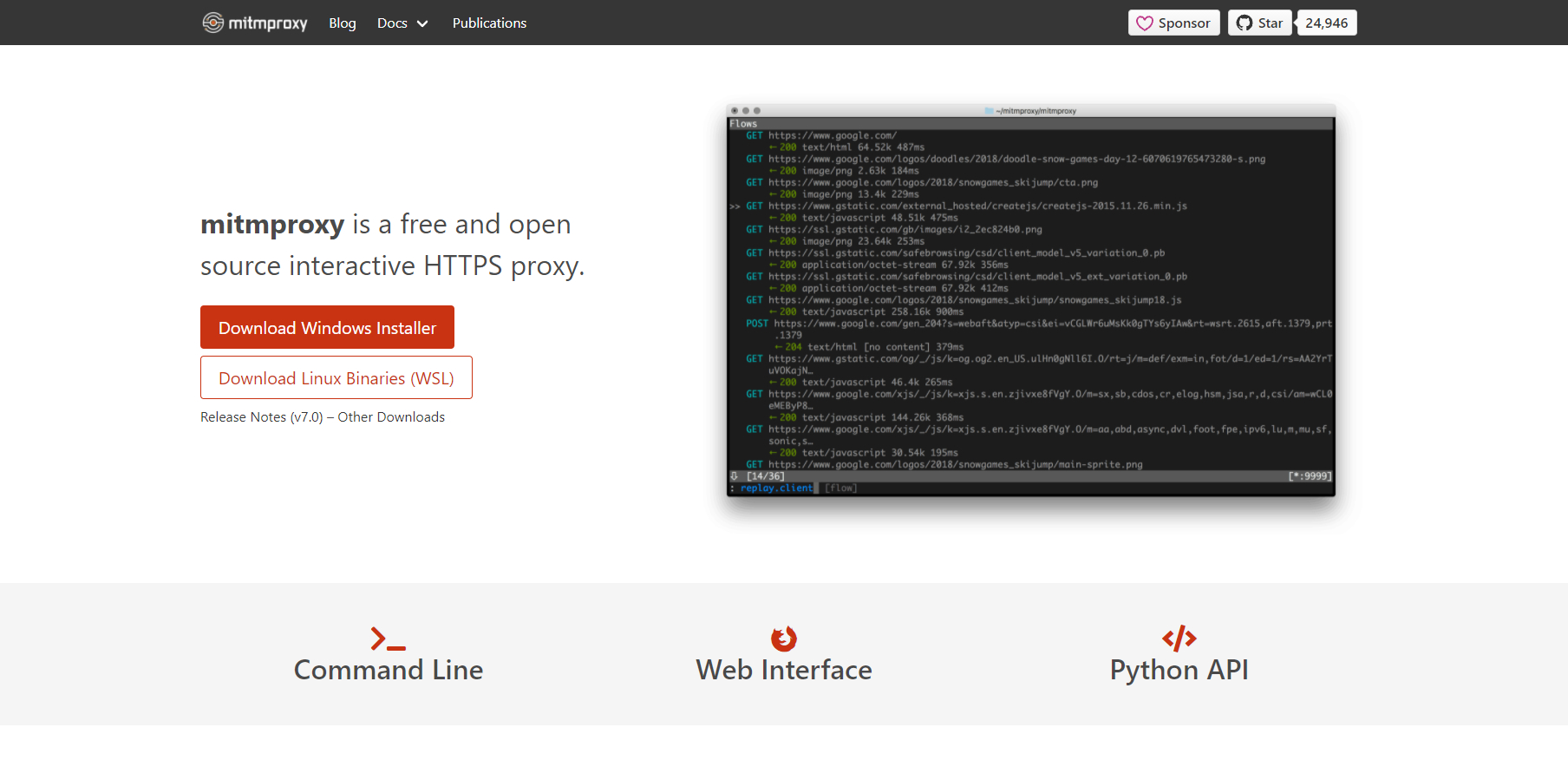Expand the Docs dropdown chevron
This screenshot has height=760, width=1568.
(x=422, y=23)
